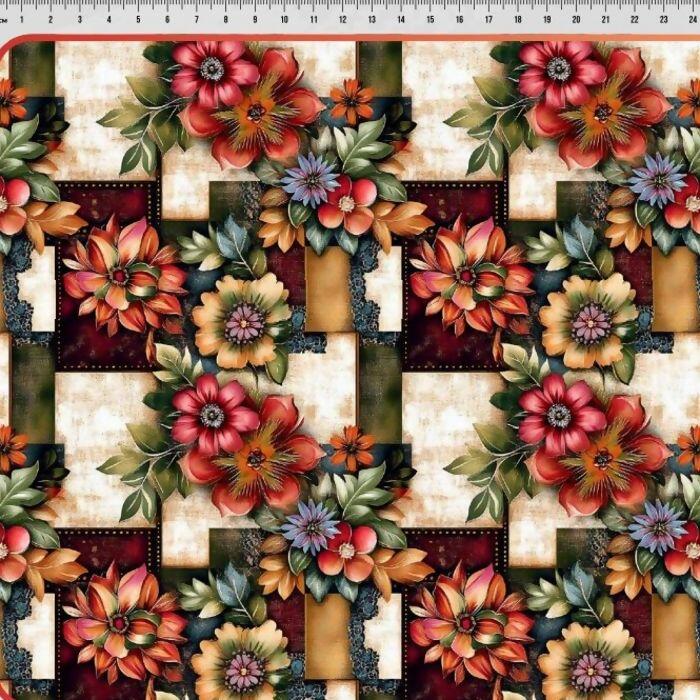The height and width of the screenshot is (700, 700).
Task: Select the pink flower in lower-left tile
Action: (212, 415)
